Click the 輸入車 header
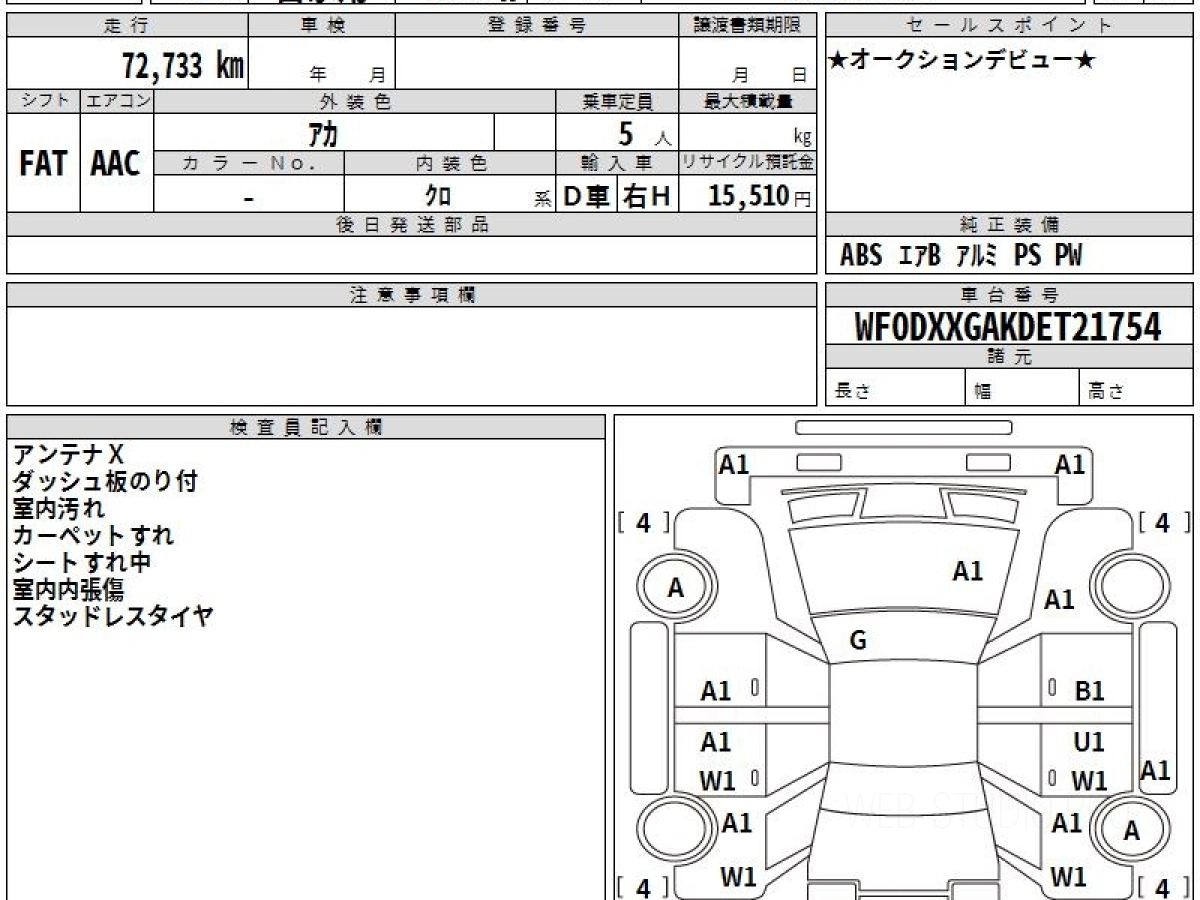 (617, 163)
